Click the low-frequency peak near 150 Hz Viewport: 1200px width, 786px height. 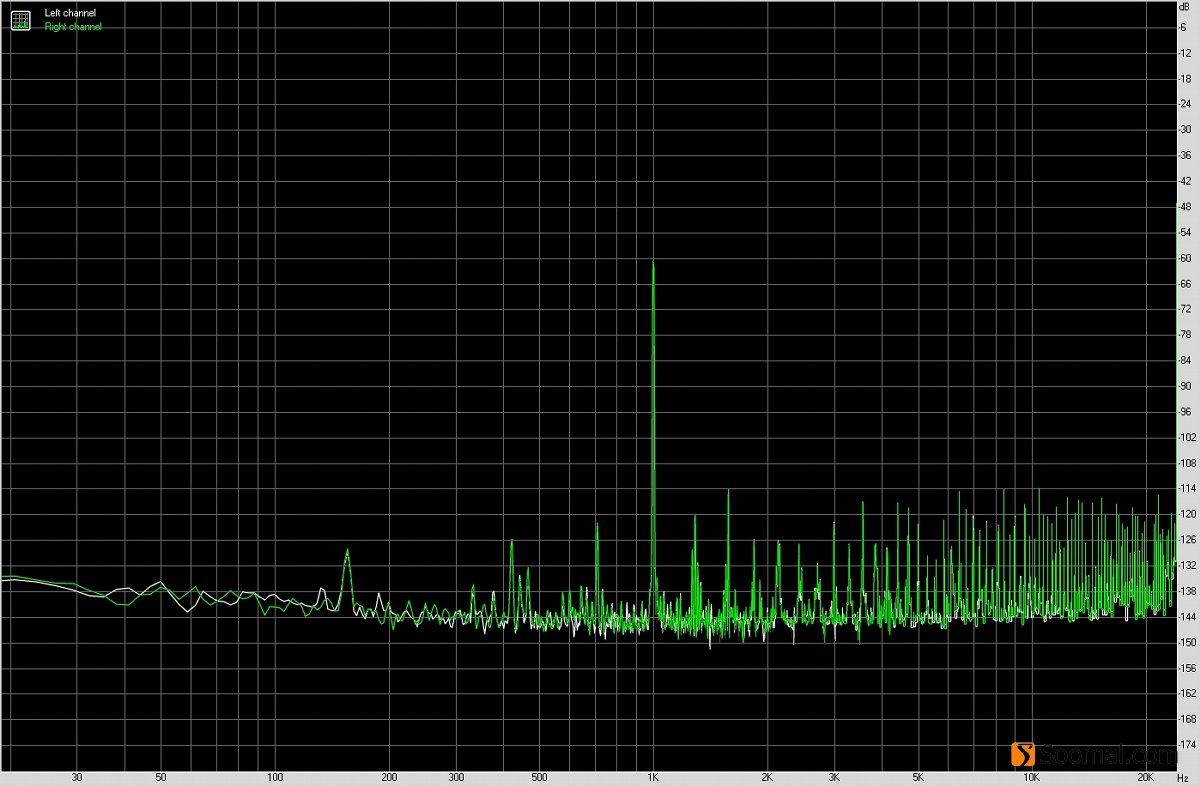coord(347,550)
